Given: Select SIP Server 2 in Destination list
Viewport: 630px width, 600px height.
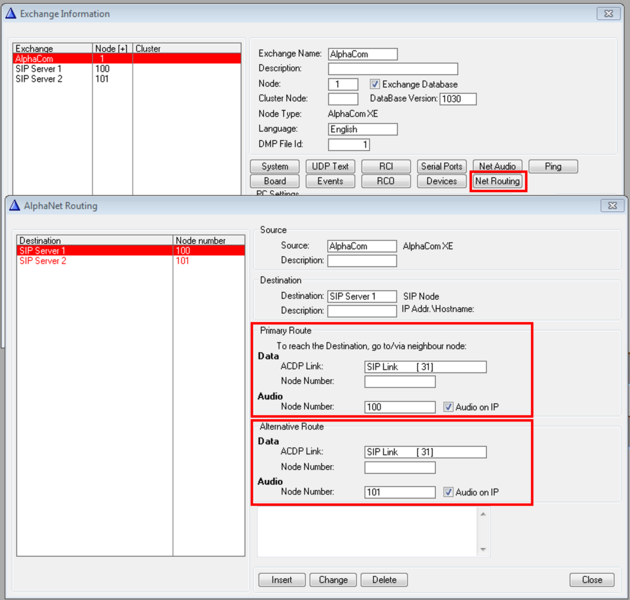Looking at the screenshot, I should (x=131, y=261).
